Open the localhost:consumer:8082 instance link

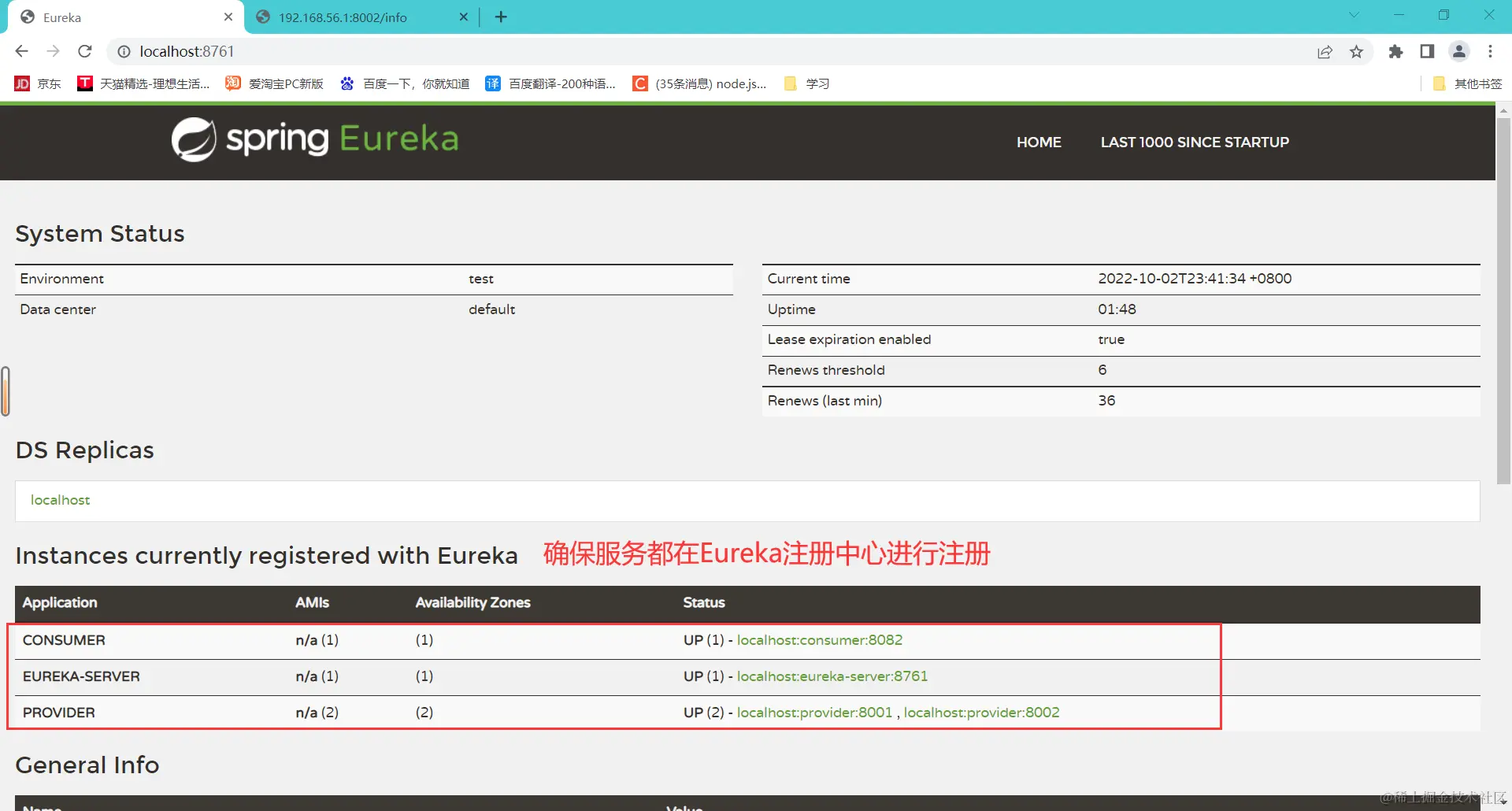coord(820,640)
